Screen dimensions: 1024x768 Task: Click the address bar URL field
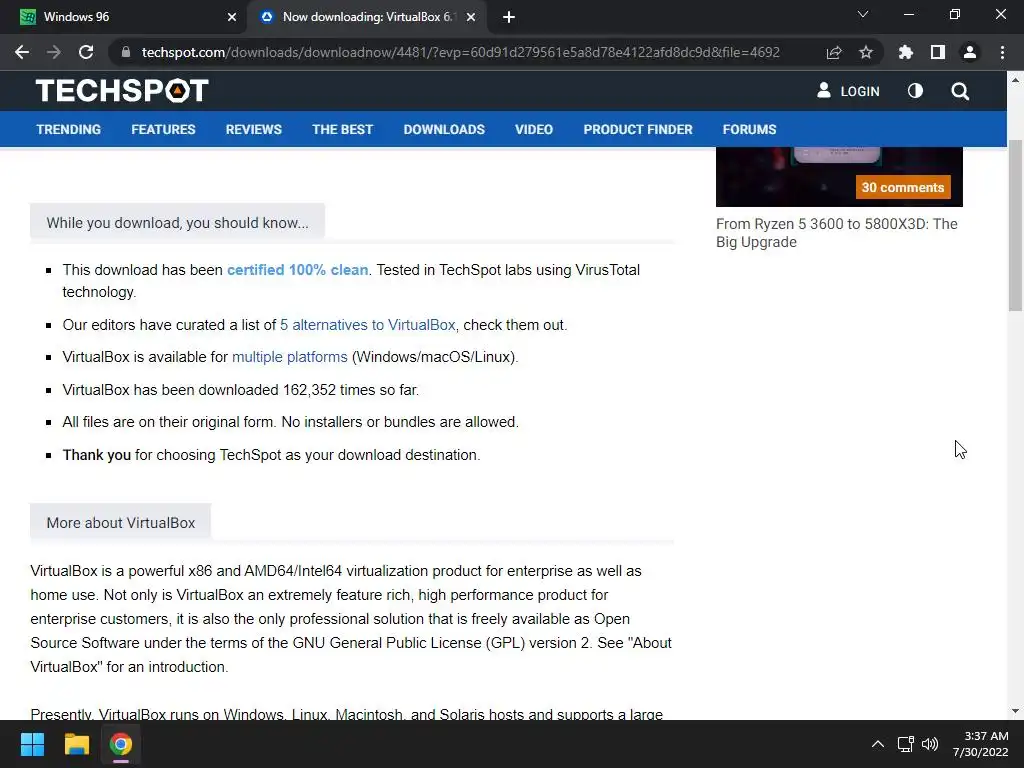coord(460,52)
